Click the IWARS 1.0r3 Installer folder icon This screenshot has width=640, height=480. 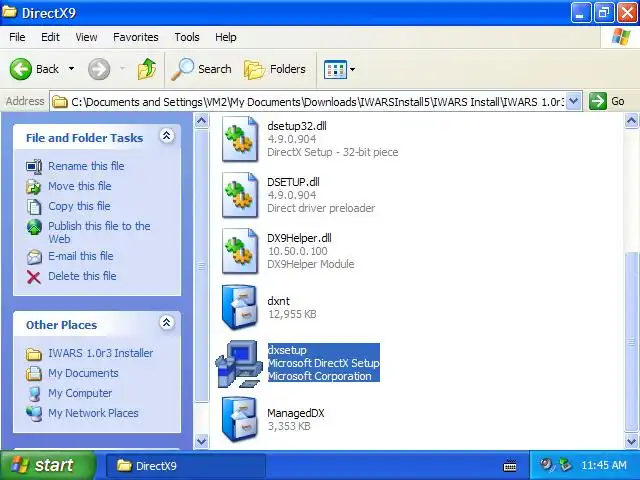pyautogui.click(x=34, y=354)
